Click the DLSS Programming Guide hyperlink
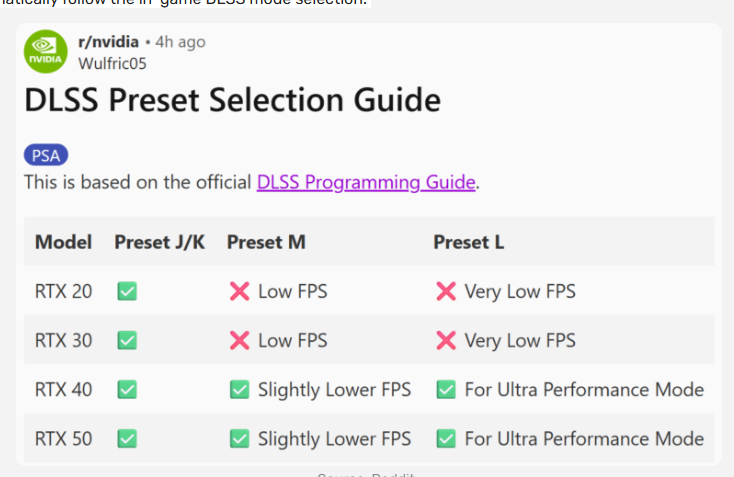 [x=366, y=182]
